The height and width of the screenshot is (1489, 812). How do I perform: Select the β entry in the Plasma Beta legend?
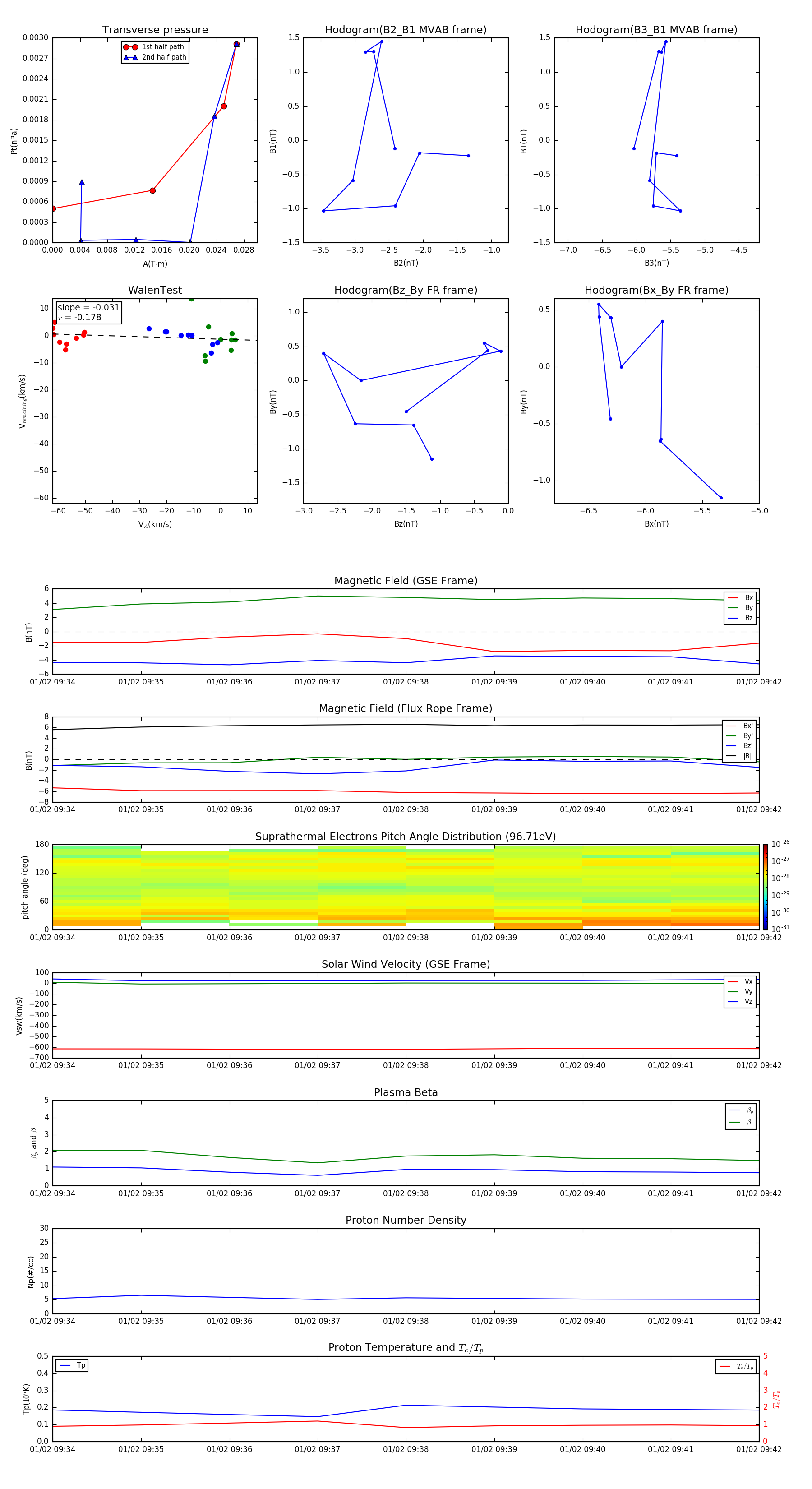point(741,1122)
